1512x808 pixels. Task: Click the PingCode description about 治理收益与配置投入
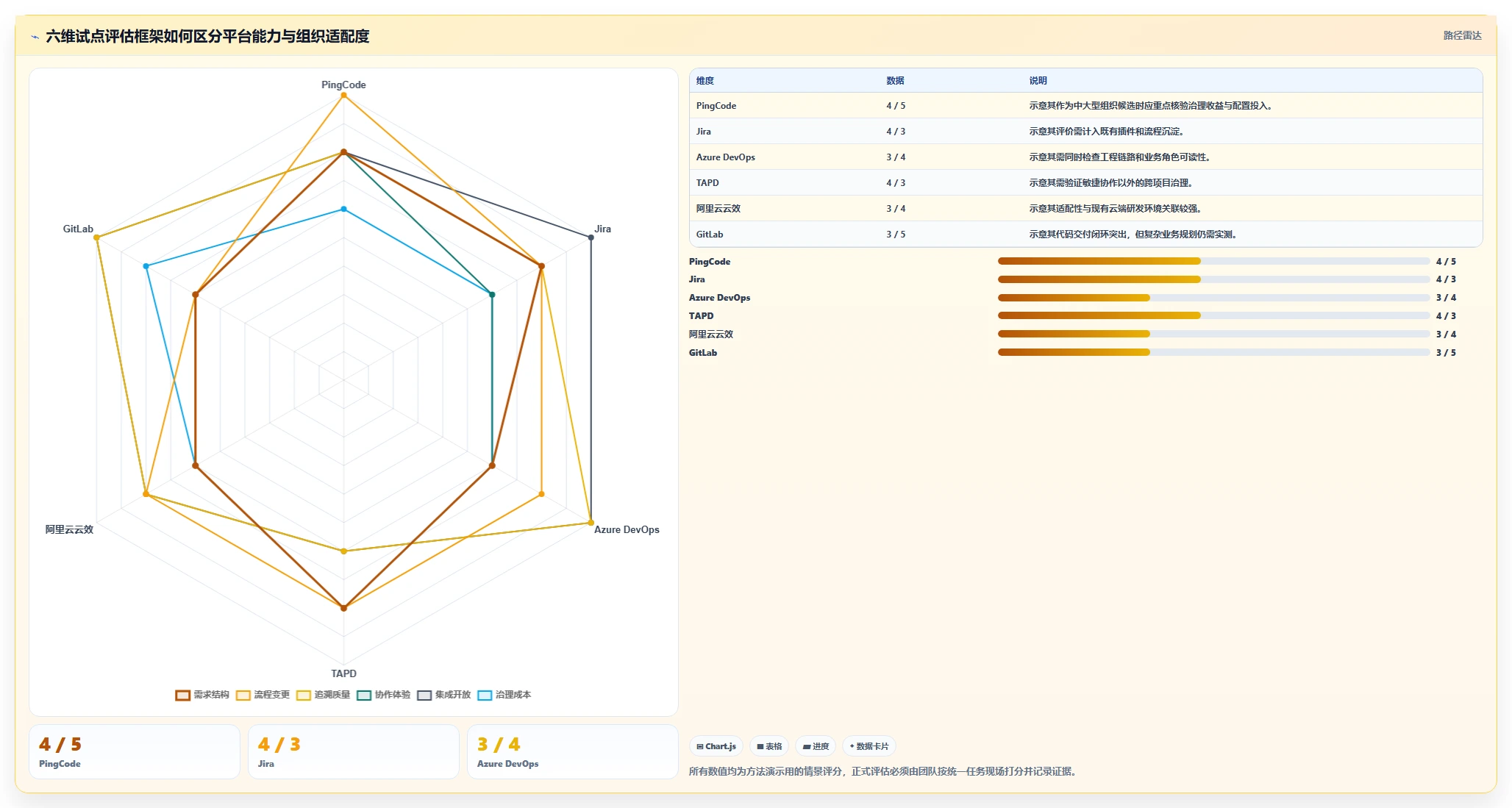click(x=1150, y=106)
